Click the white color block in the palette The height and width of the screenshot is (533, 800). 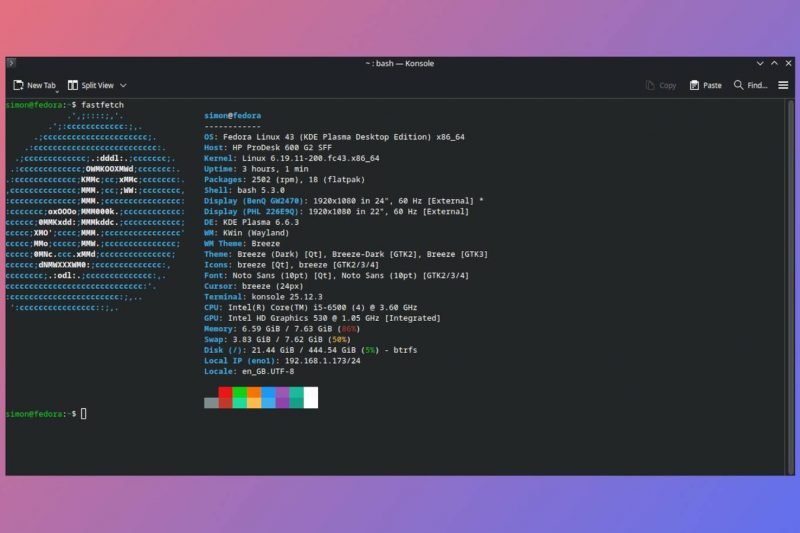[x=310, y=397]
